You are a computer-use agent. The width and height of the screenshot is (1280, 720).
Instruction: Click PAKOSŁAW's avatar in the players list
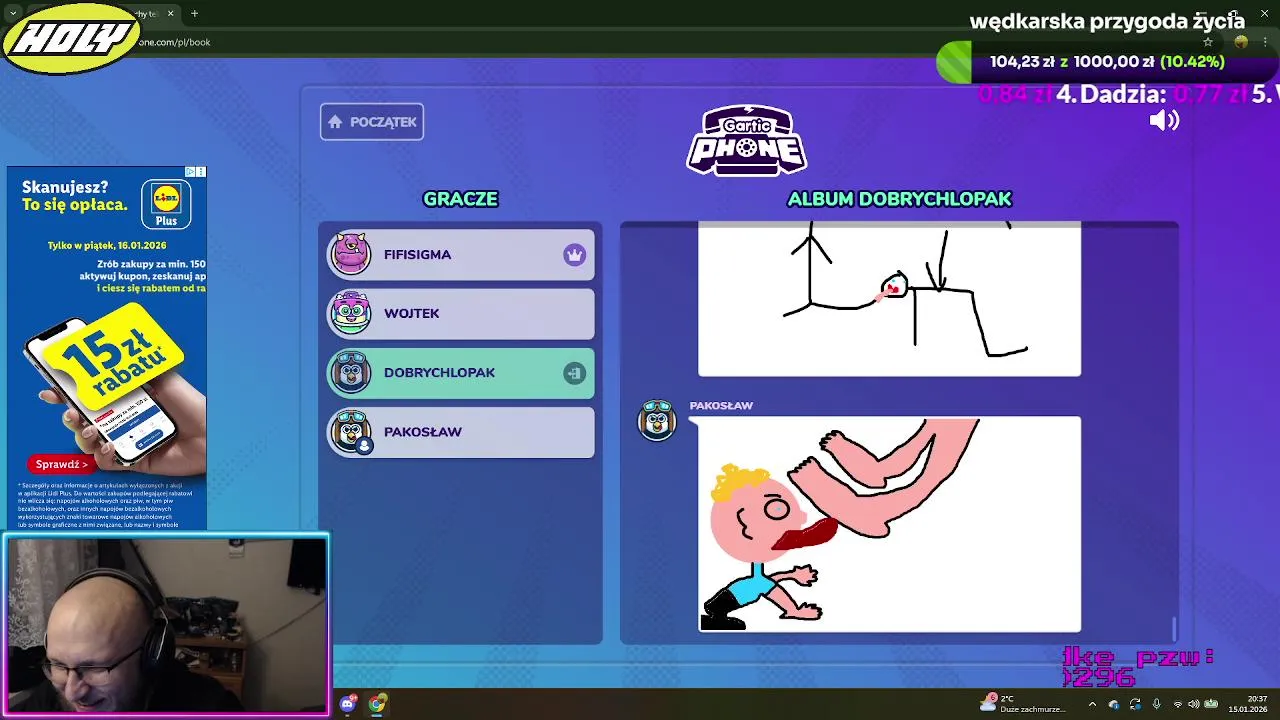[351, 431]
